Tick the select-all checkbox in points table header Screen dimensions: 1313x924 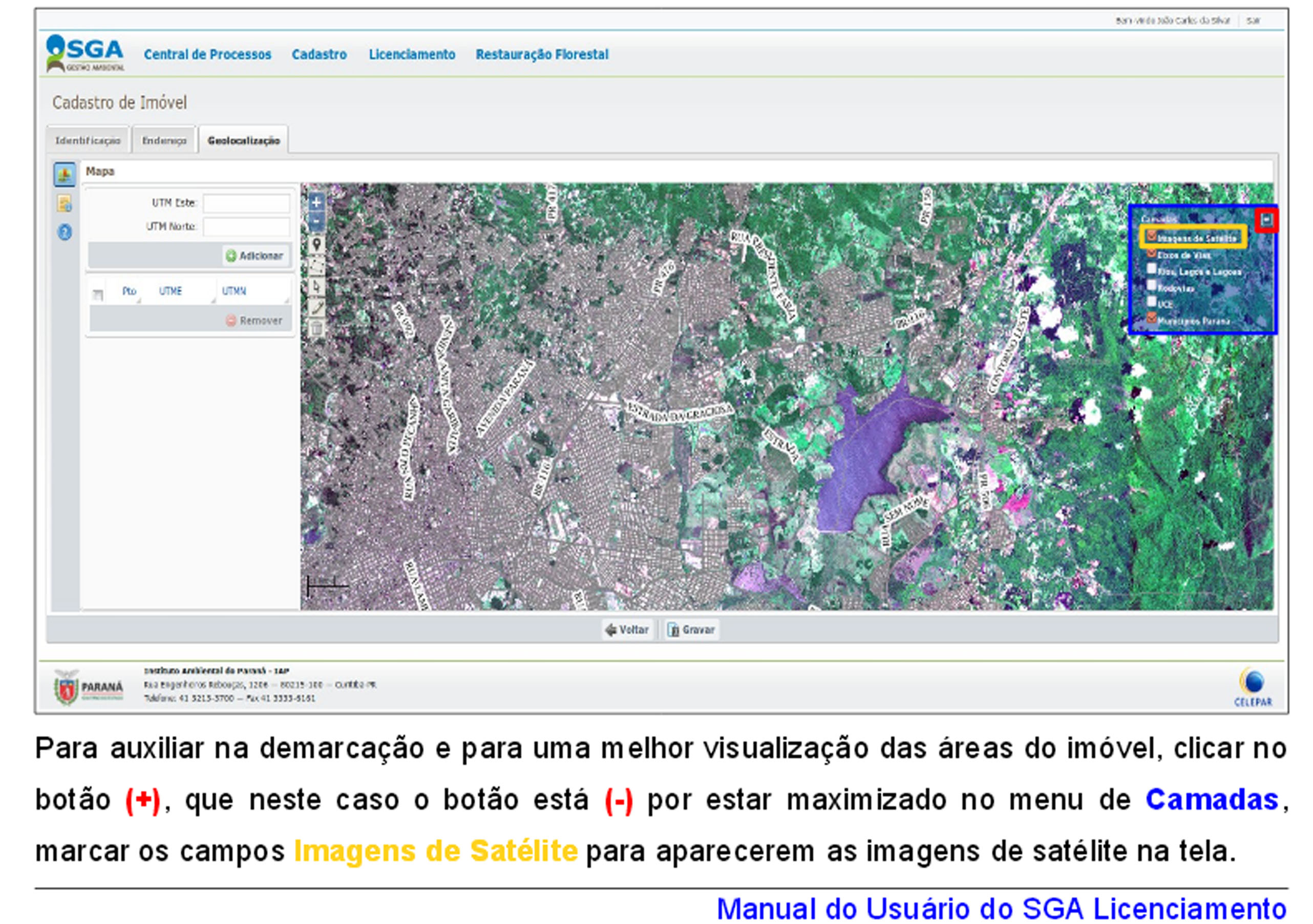point(98,295)
